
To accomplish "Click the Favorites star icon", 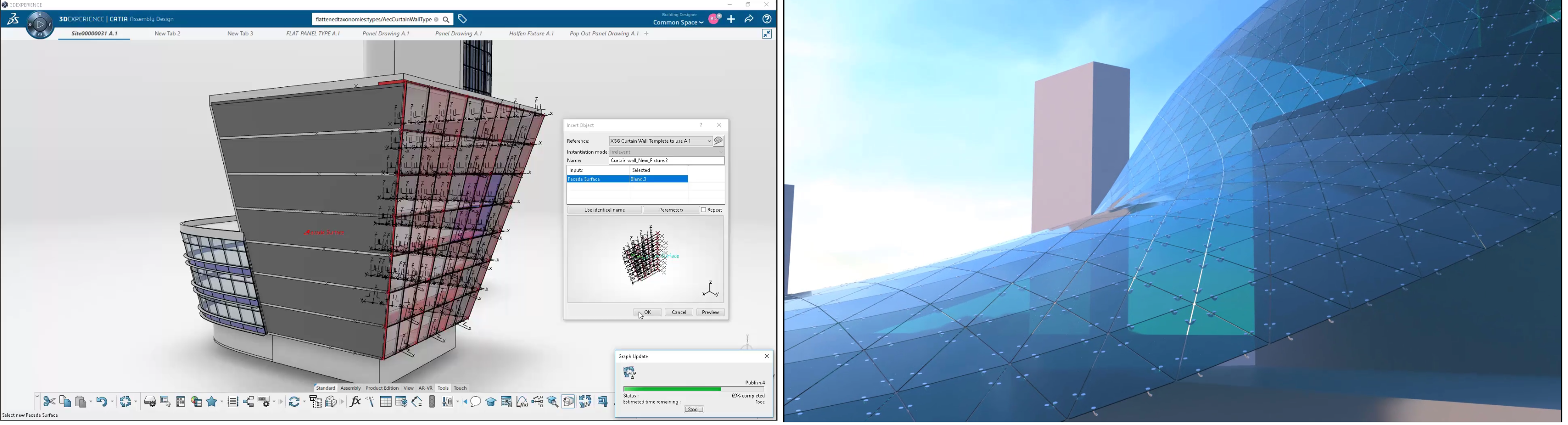I will 213,401.
